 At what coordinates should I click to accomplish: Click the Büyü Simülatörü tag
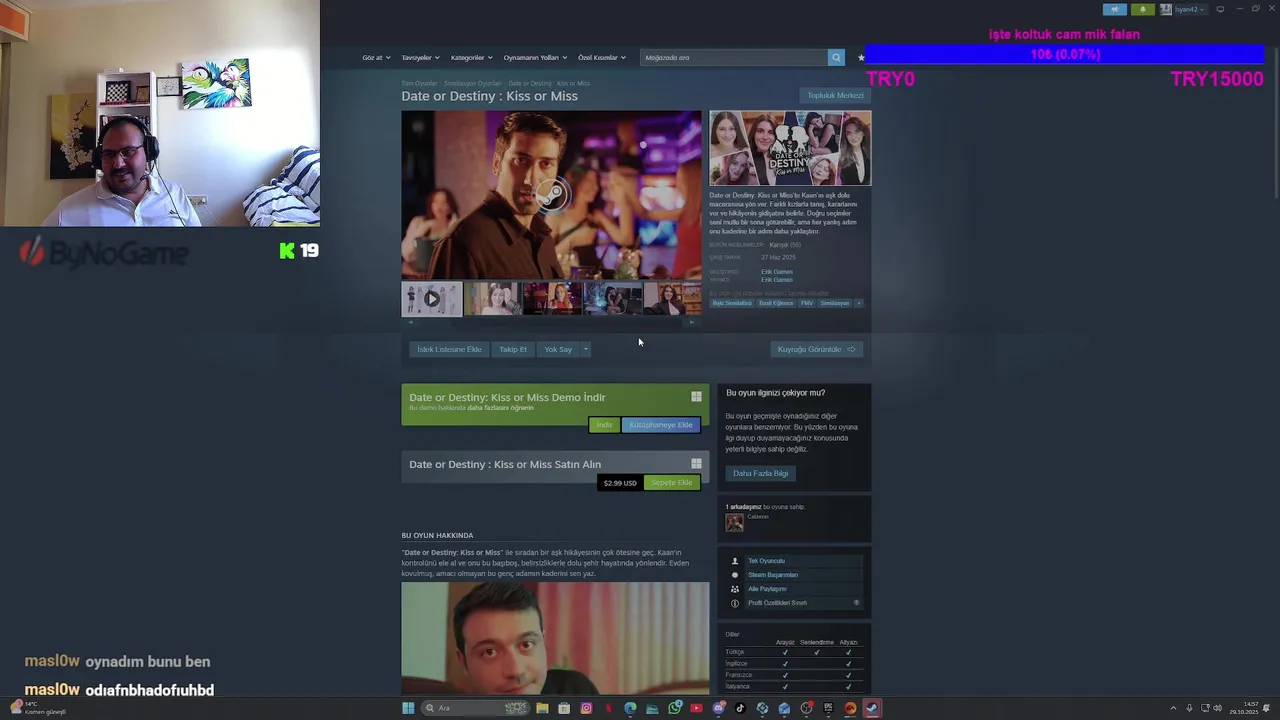pos(732,303)
